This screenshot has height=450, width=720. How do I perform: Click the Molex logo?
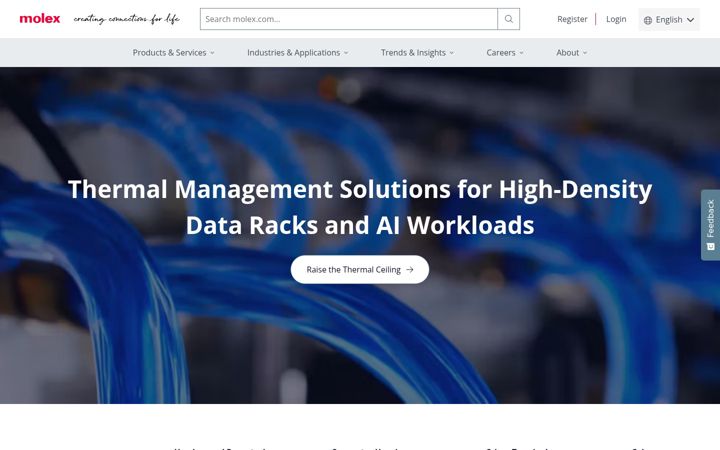point(39,19)
